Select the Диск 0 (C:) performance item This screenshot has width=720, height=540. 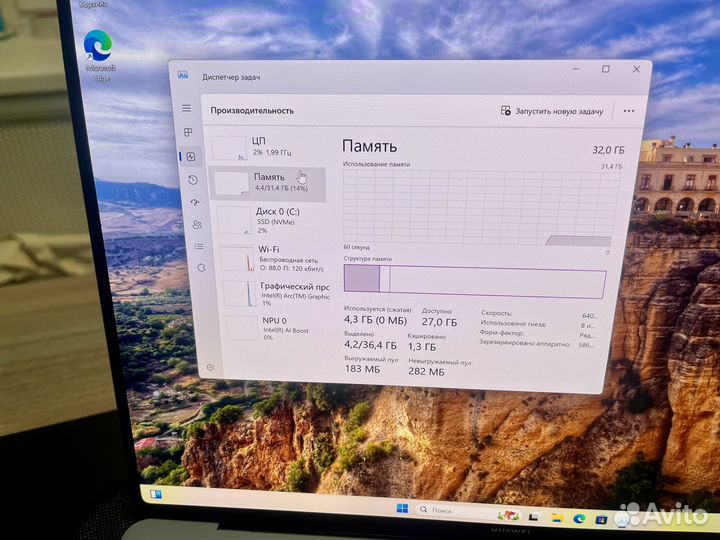coord(271,220)
